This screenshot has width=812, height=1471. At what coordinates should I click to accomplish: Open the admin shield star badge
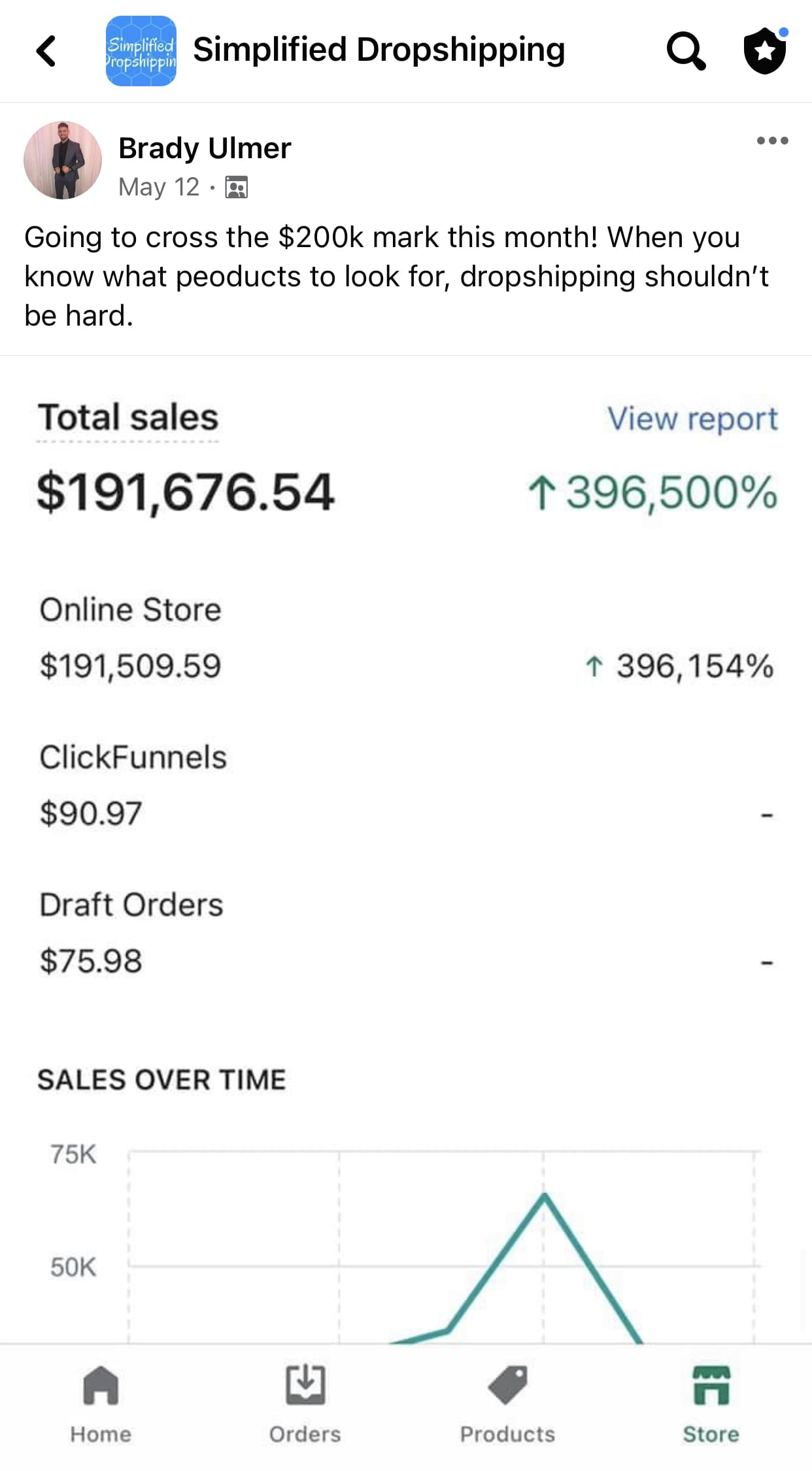[x=766, y=50]
